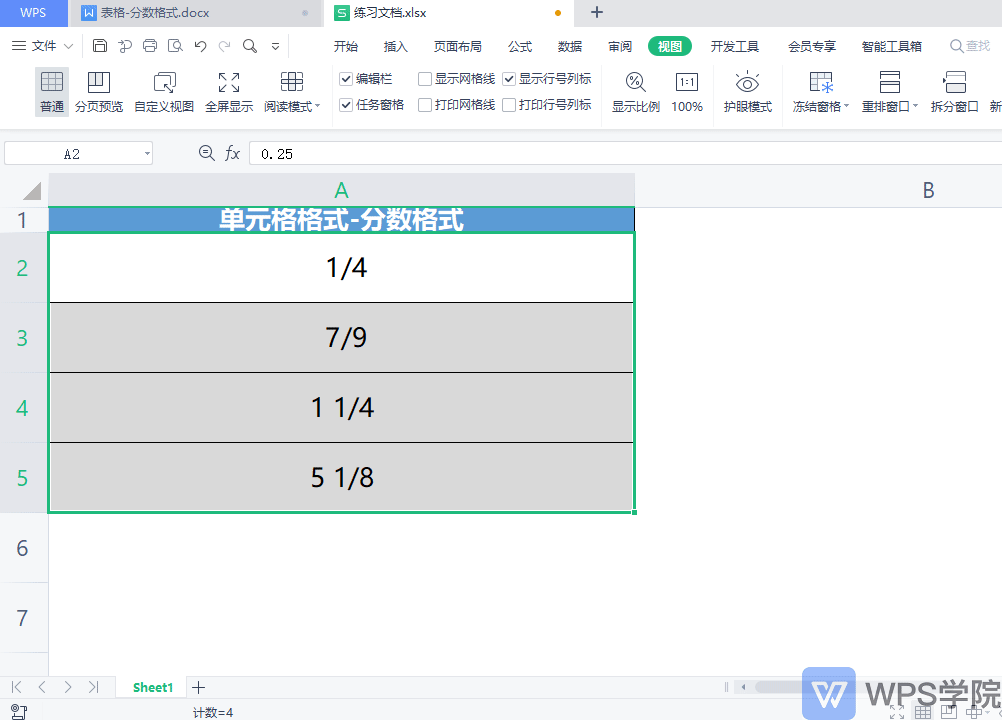
Task: Click the formula bar zoom magnifier icon
Action: tap(206, 153)
